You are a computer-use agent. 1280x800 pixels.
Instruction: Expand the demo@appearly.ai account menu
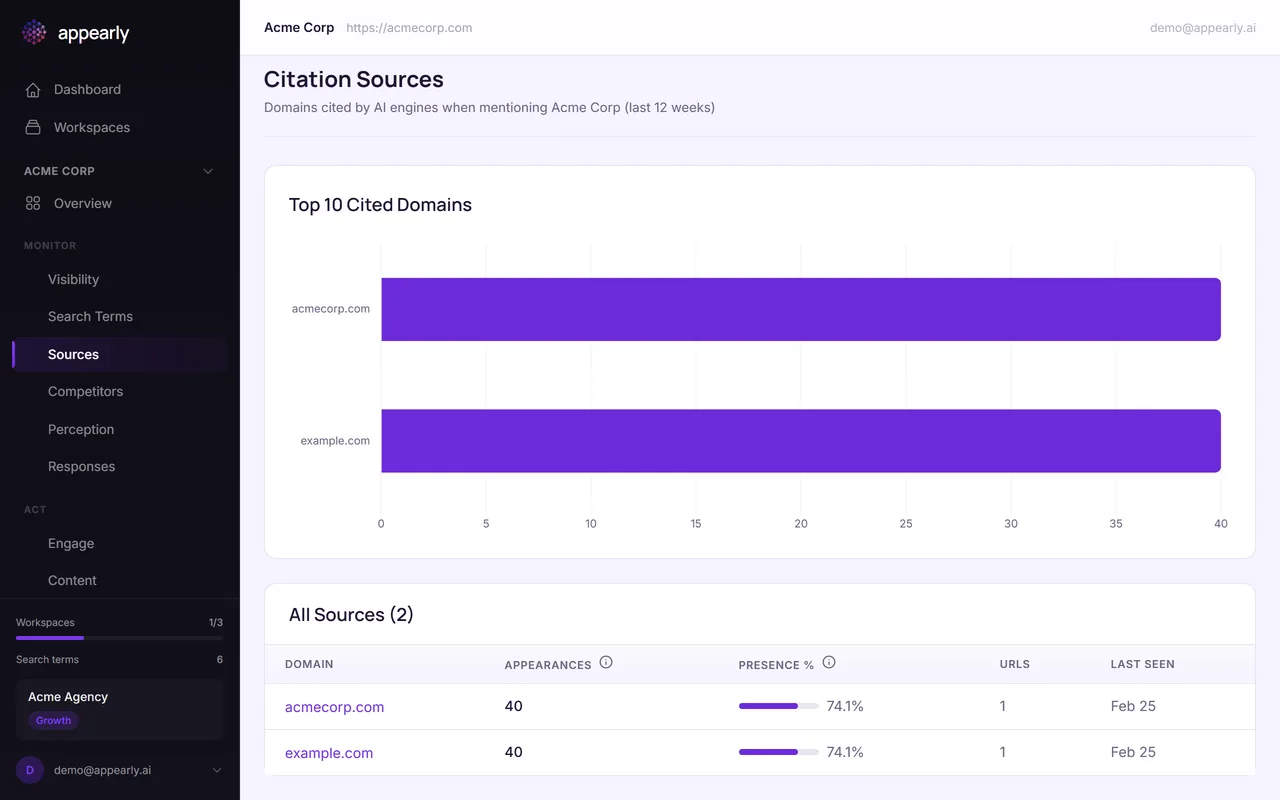[217, 770]
